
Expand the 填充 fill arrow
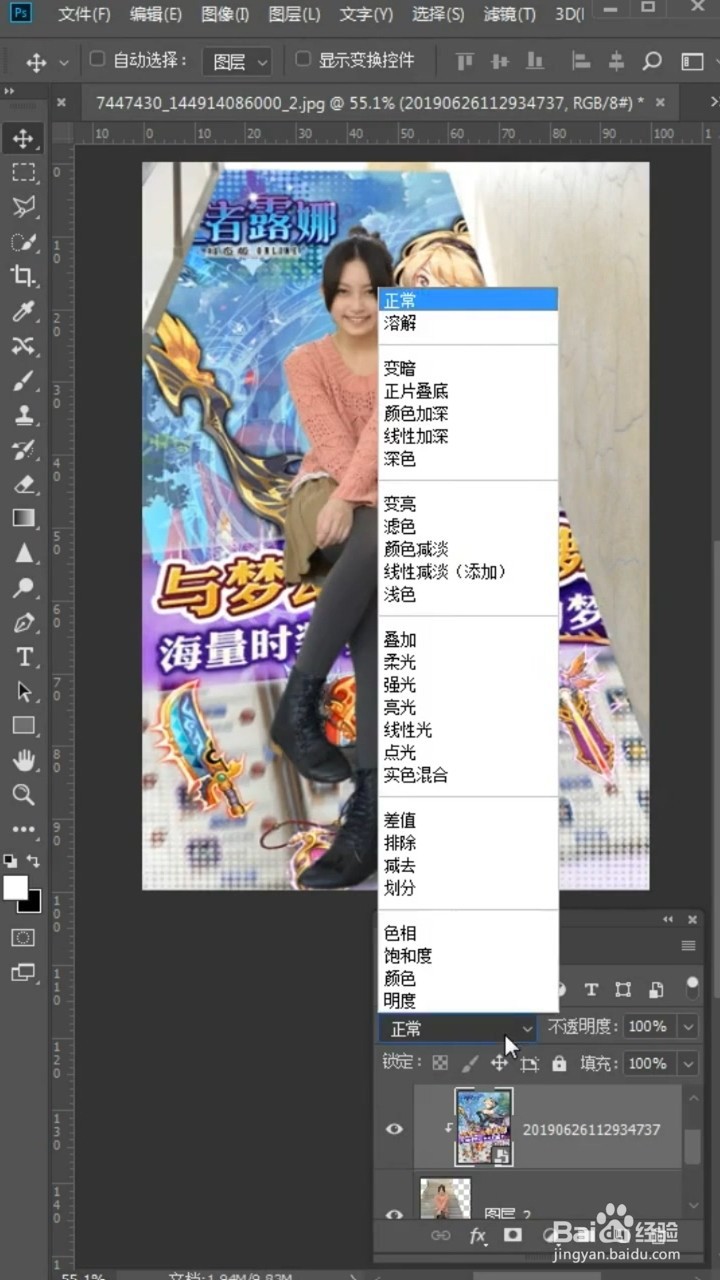688,1064
